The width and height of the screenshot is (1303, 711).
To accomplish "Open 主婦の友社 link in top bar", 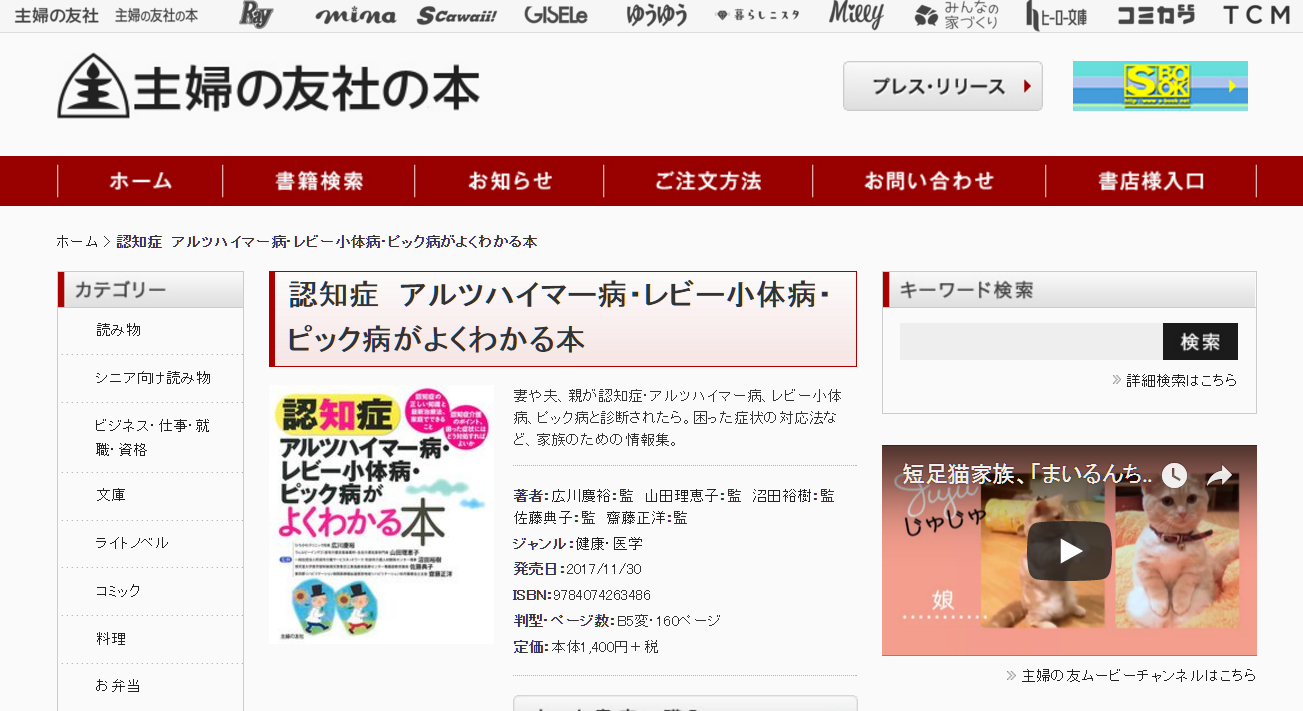I will click(x=57, y=15).
